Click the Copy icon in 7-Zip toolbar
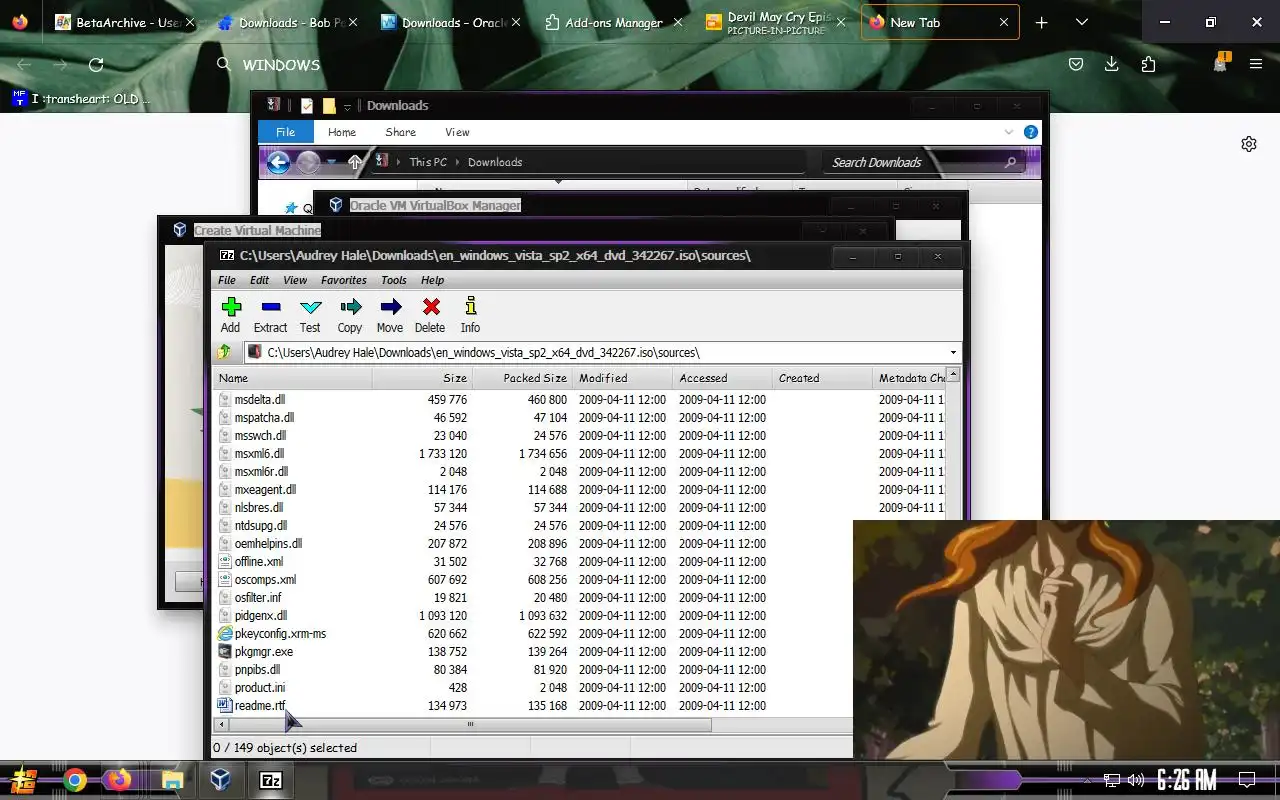The width and height of the screenshot is (1280, 800). click(x=350, y=307)
